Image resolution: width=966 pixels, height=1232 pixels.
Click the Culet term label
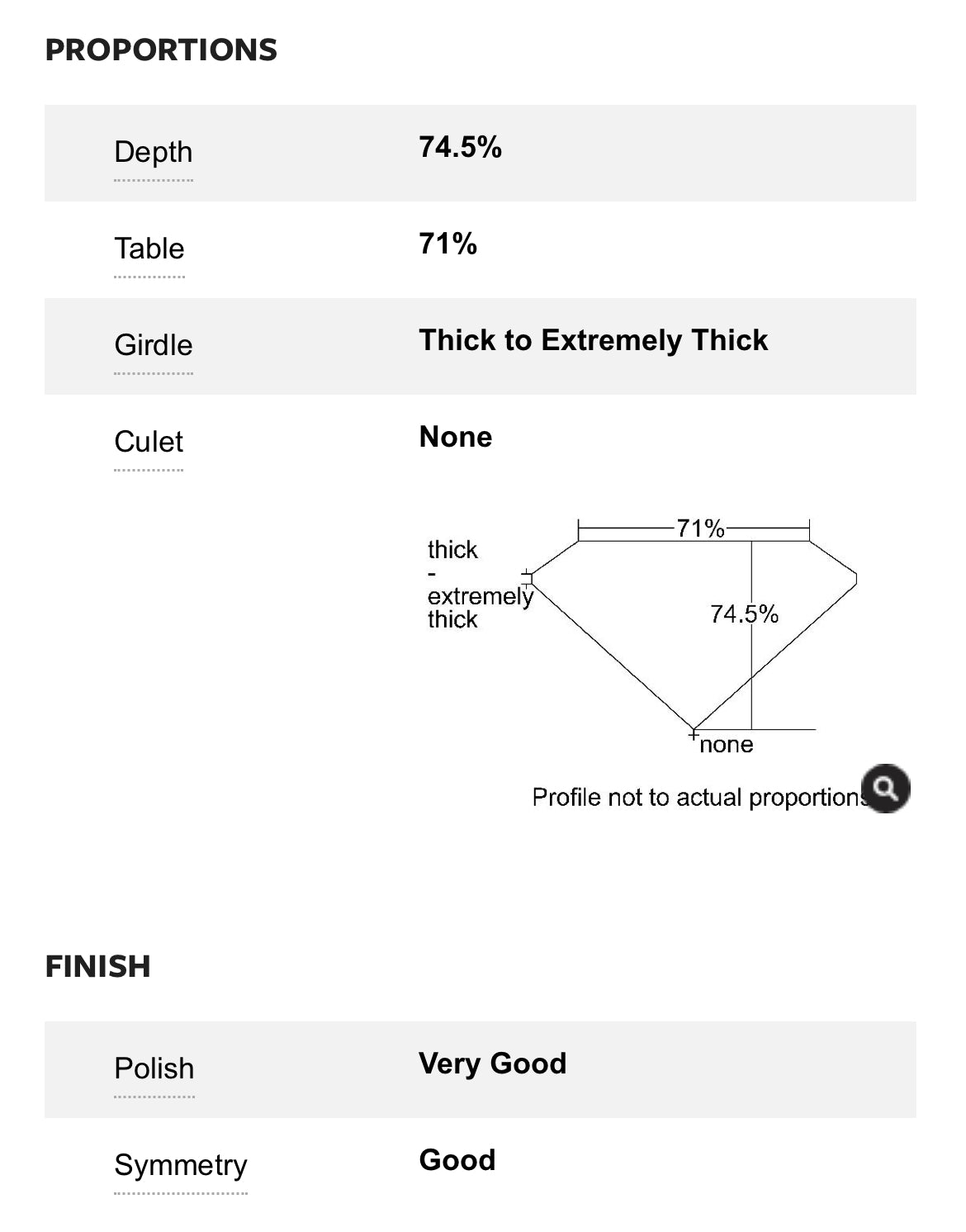[x=149, y=443]
